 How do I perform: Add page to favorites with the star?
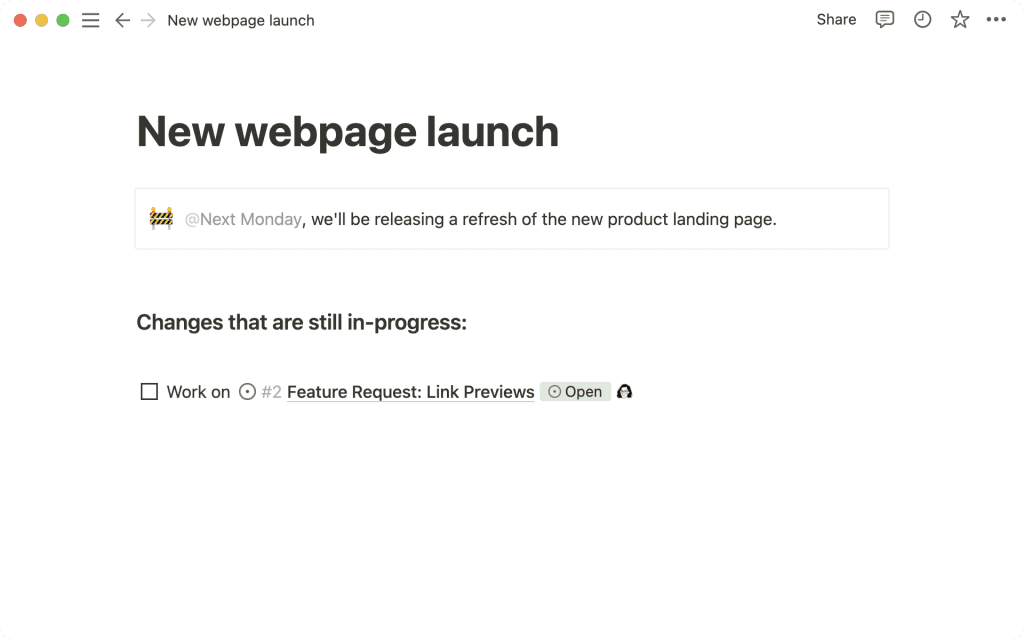959,20
